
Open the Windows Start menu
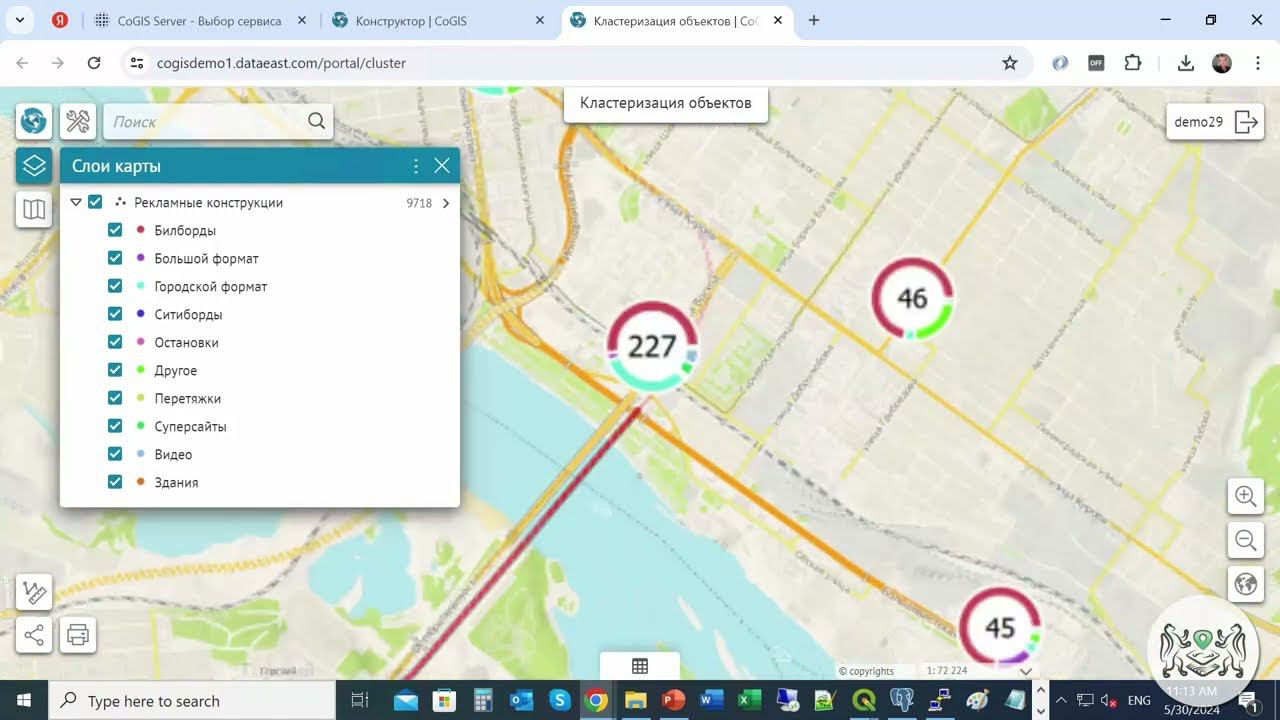click(24, 700)
